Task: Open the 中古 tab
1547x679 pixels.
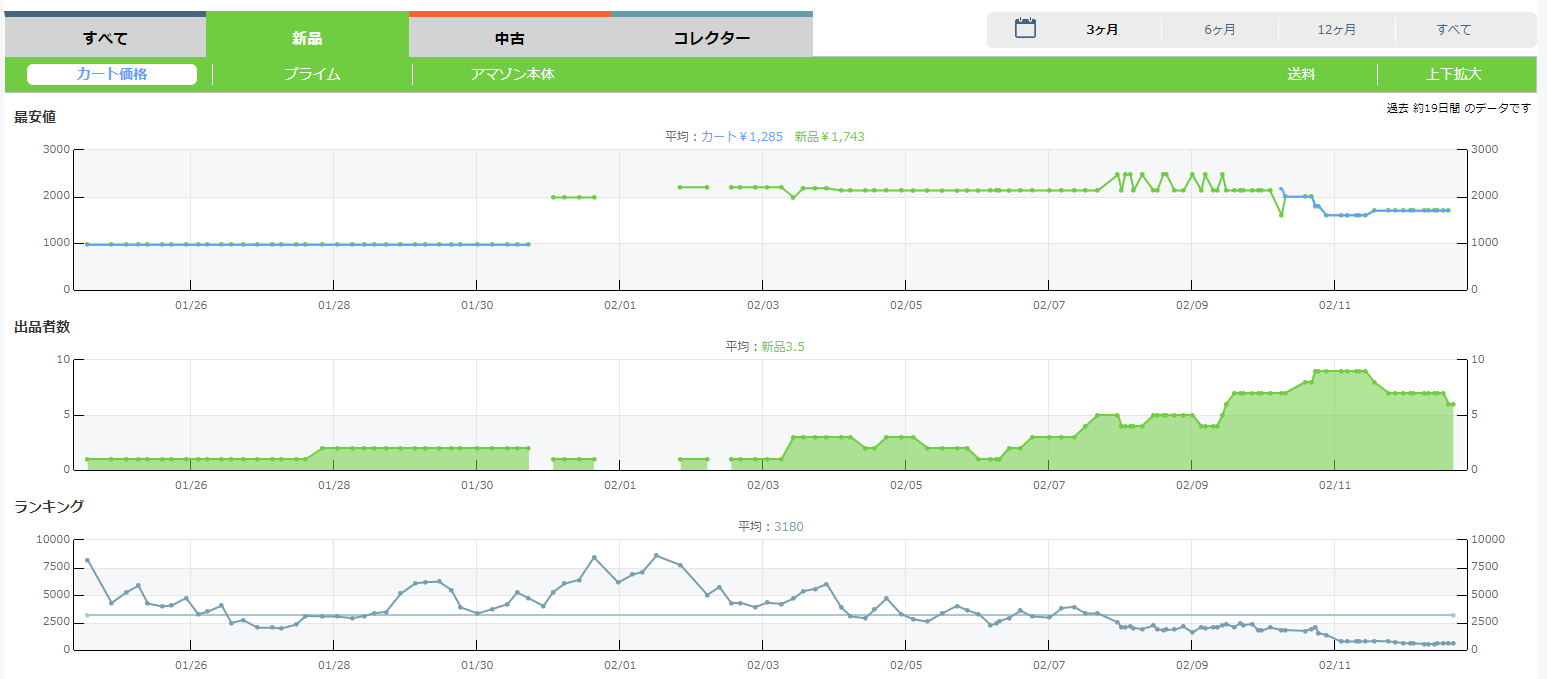Action: (x=510, y=39)
